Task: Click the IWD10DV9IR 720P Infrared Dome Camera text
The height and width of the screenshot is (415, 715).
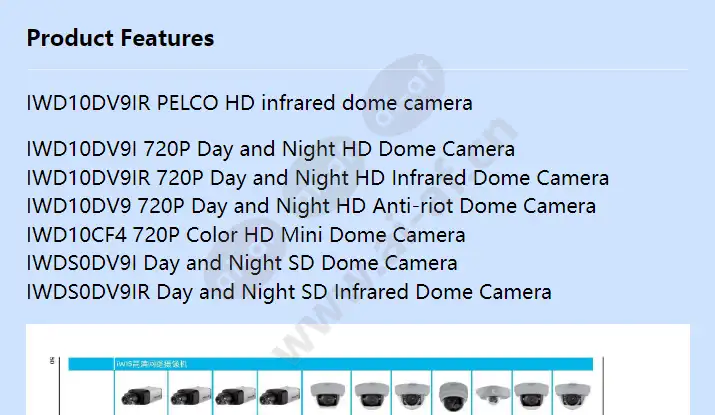Action: click(x=317, y=178)
